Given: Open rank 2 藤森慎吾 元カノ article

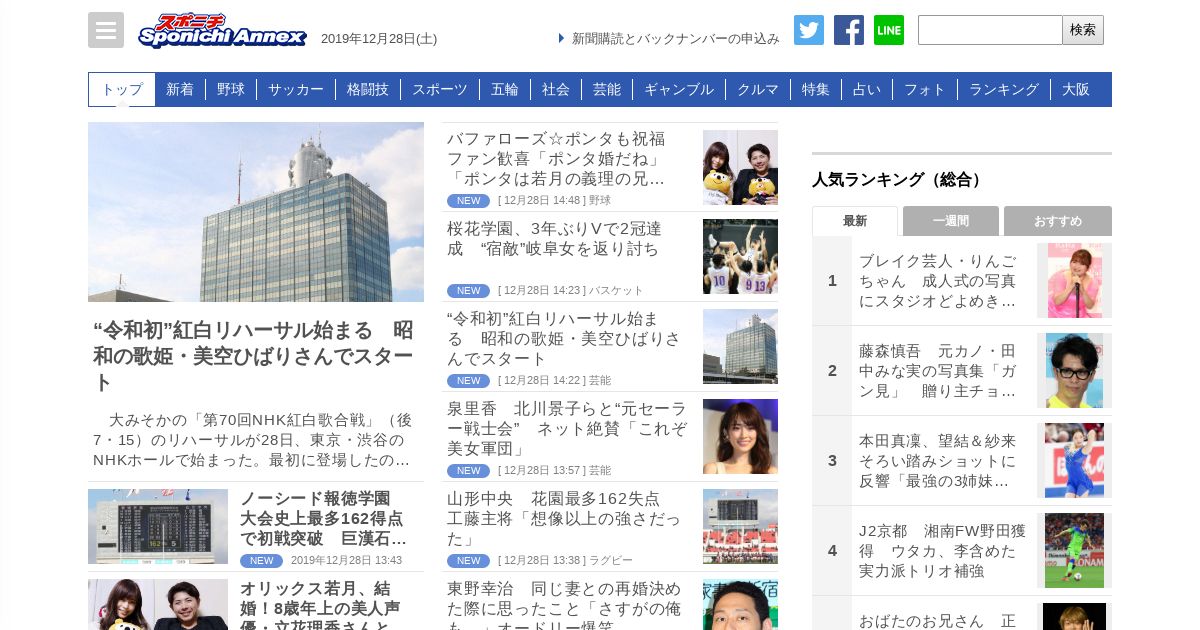Looking at the screenshot, I should pyautogui.click(x=938, y=371).
